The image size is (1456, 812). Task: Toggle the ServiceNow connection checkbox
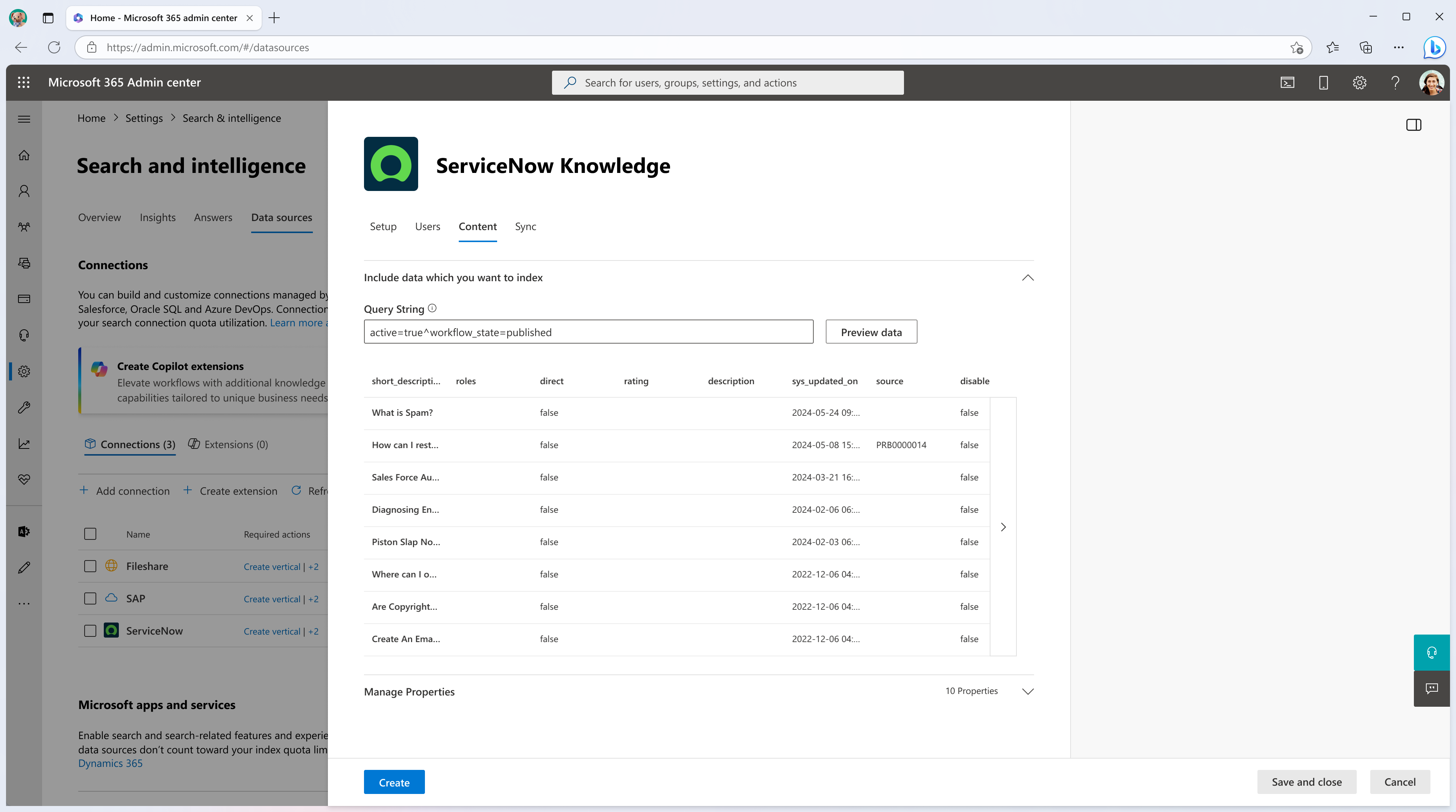90,630
